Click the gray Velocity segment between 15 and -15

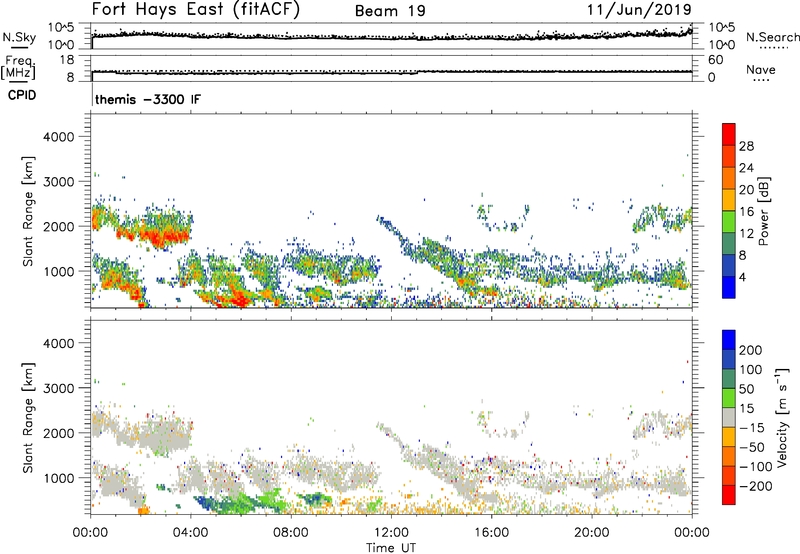click(x=729, y=417)
